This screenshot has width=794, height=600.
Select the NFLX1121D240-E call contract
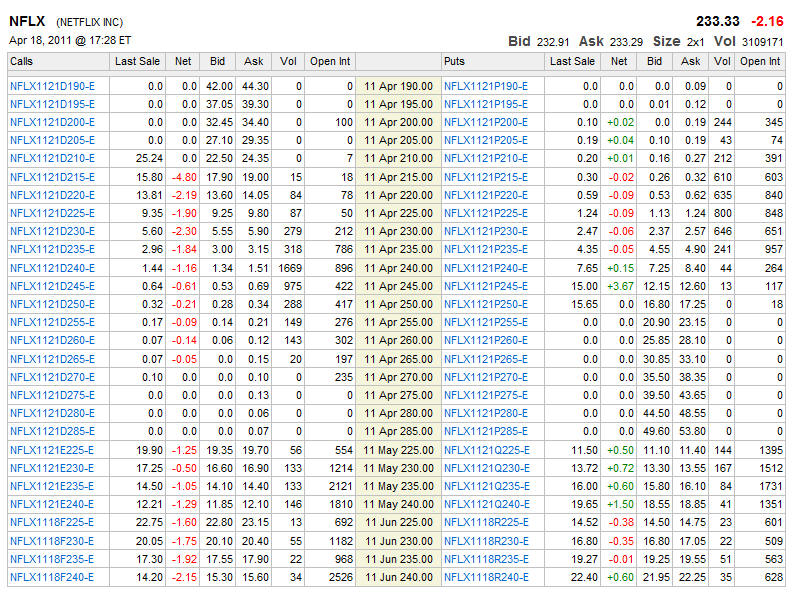[x=52, y=268]
